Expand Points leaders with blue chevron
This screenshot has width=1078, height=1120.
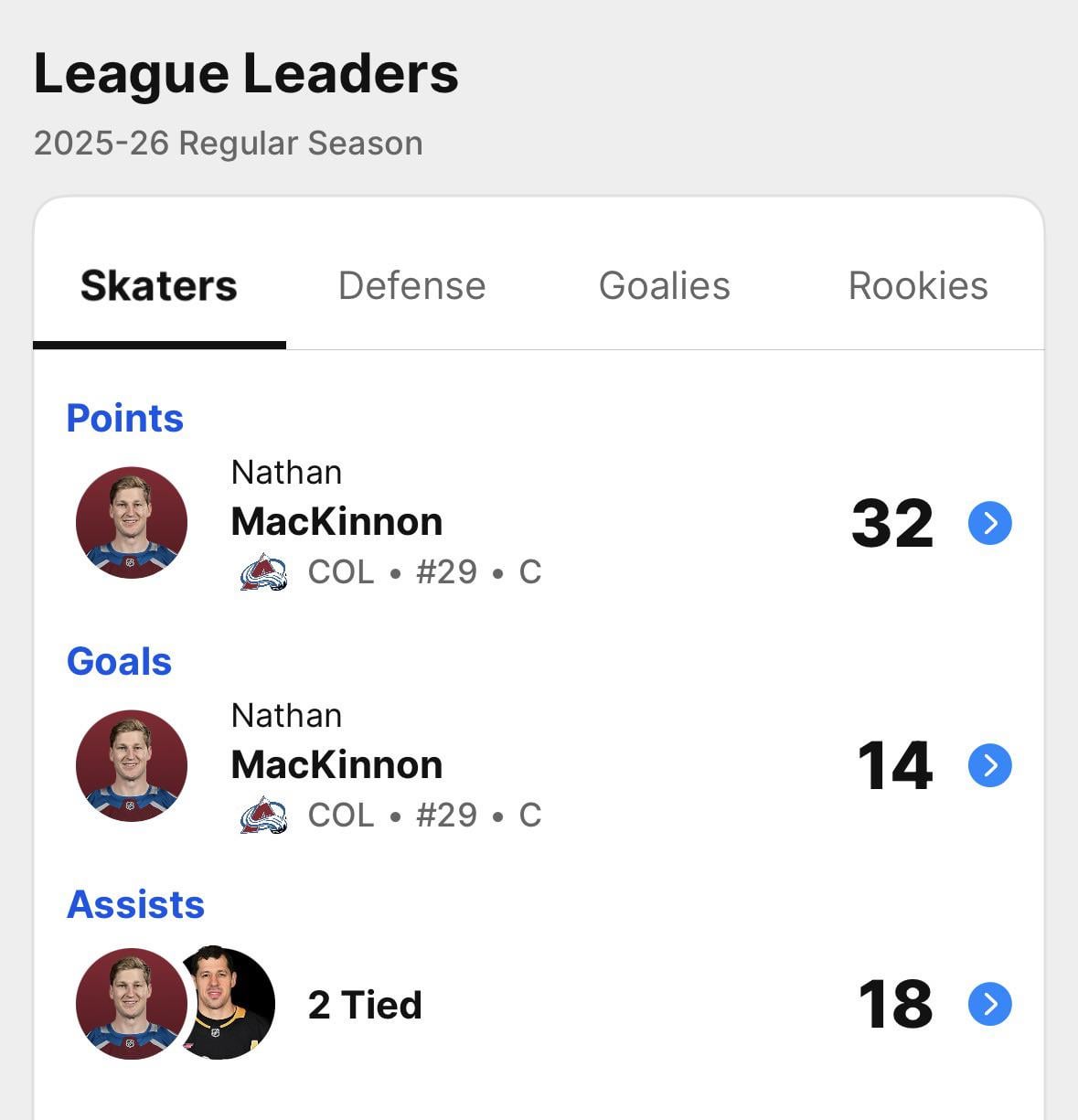click(989, 523)
